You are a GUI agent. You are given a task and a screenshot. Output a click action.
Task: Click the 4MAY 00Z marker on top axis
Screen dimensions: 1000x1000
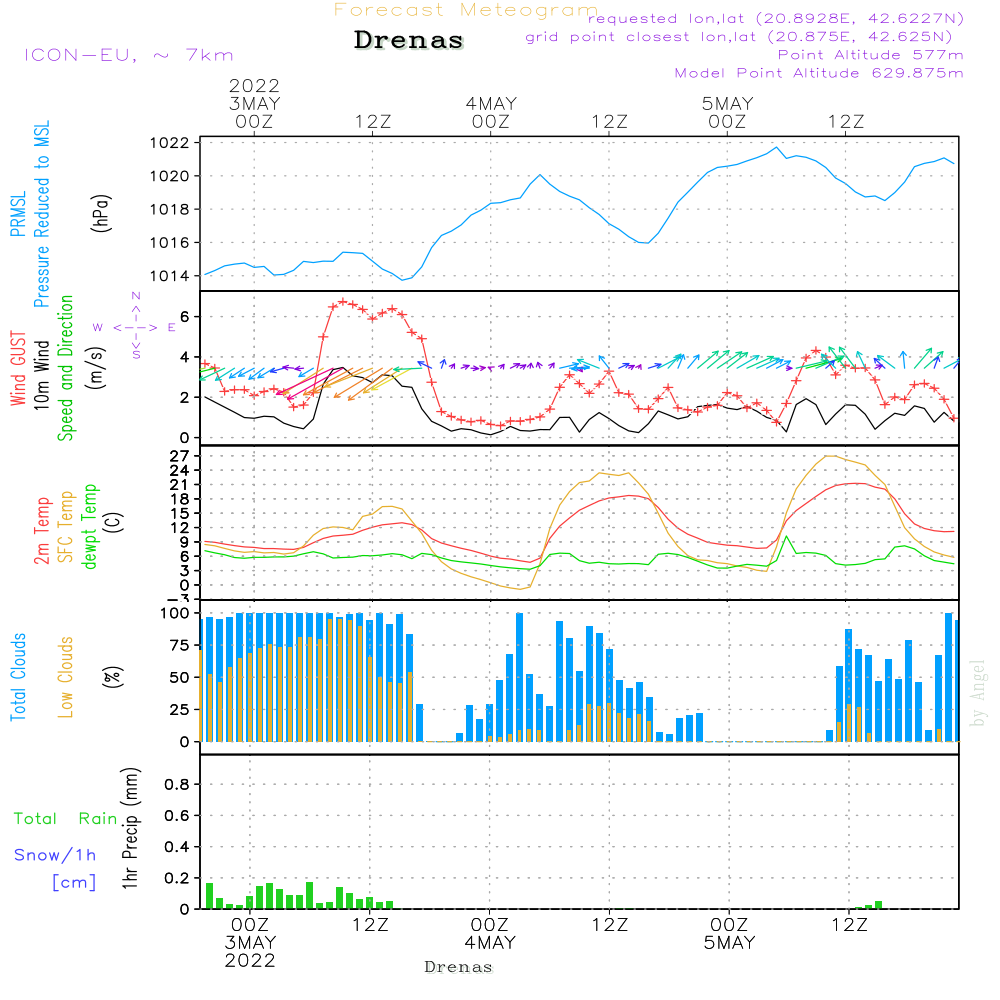(491, 112)
